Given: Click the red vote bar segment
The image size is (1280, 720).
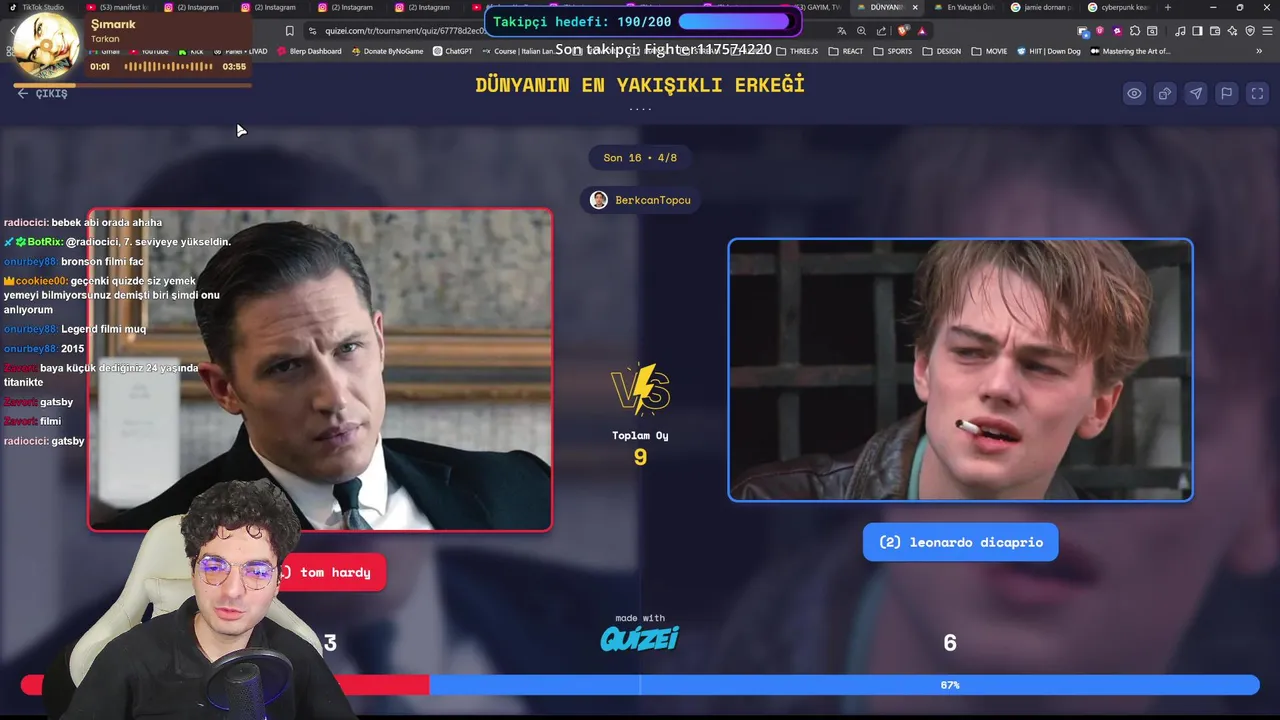Looking at the screenshot, I should pos(225,685).
